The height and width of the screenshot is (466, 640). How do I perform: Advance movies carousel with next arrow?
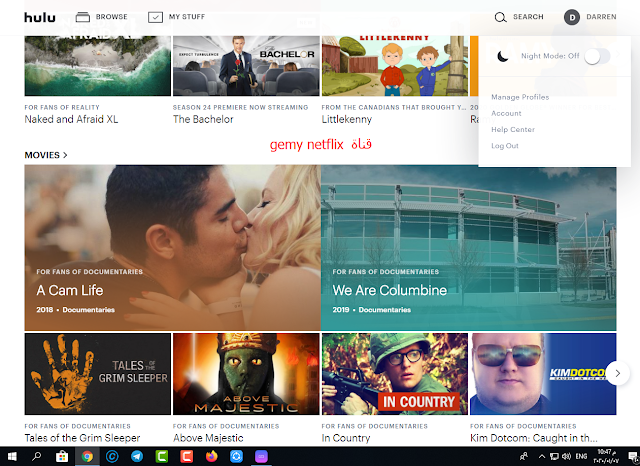pos(618,373)
